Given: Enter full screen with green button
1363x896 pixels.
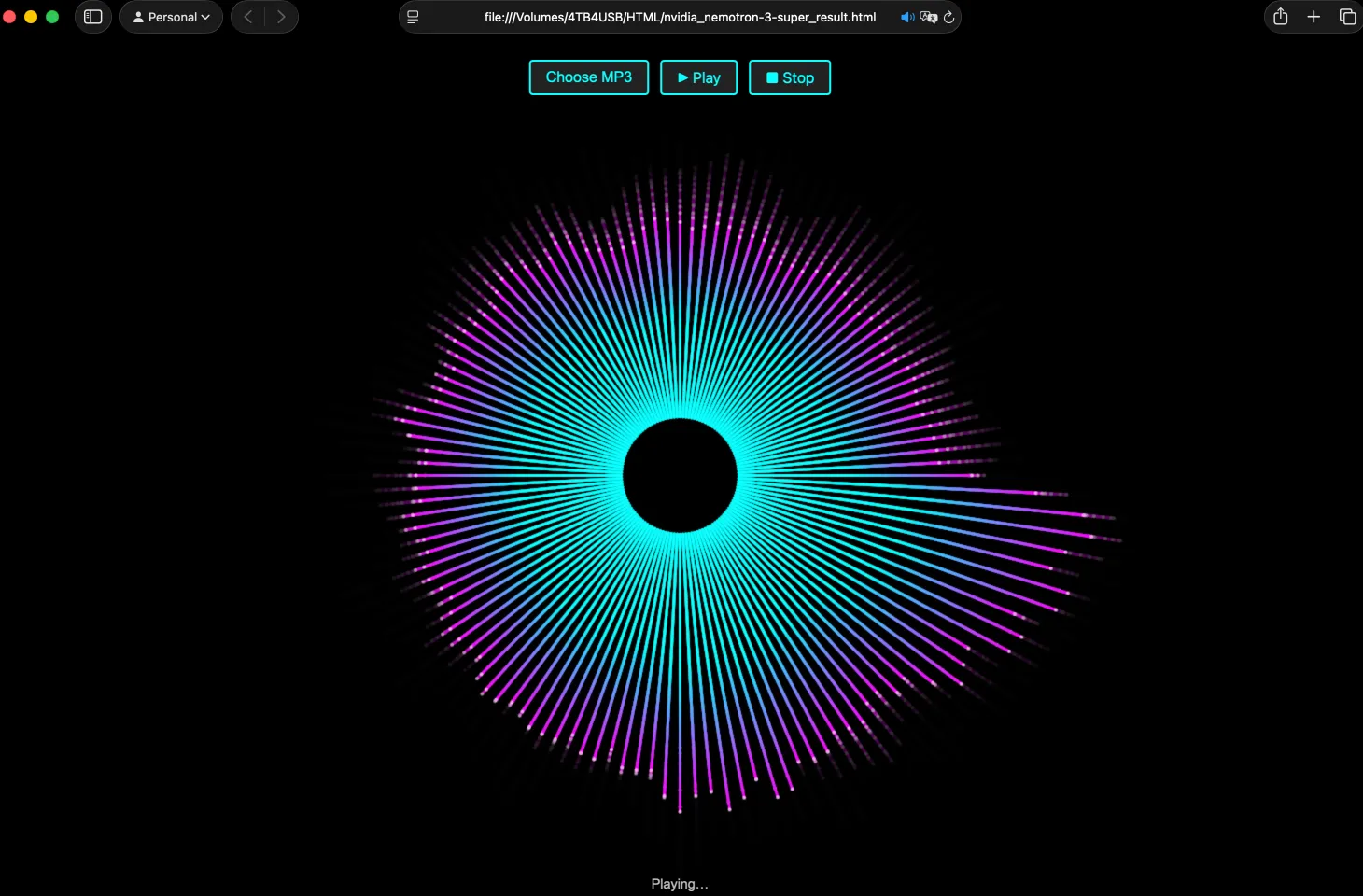Looking at the screenshot, I should [52, 17].
